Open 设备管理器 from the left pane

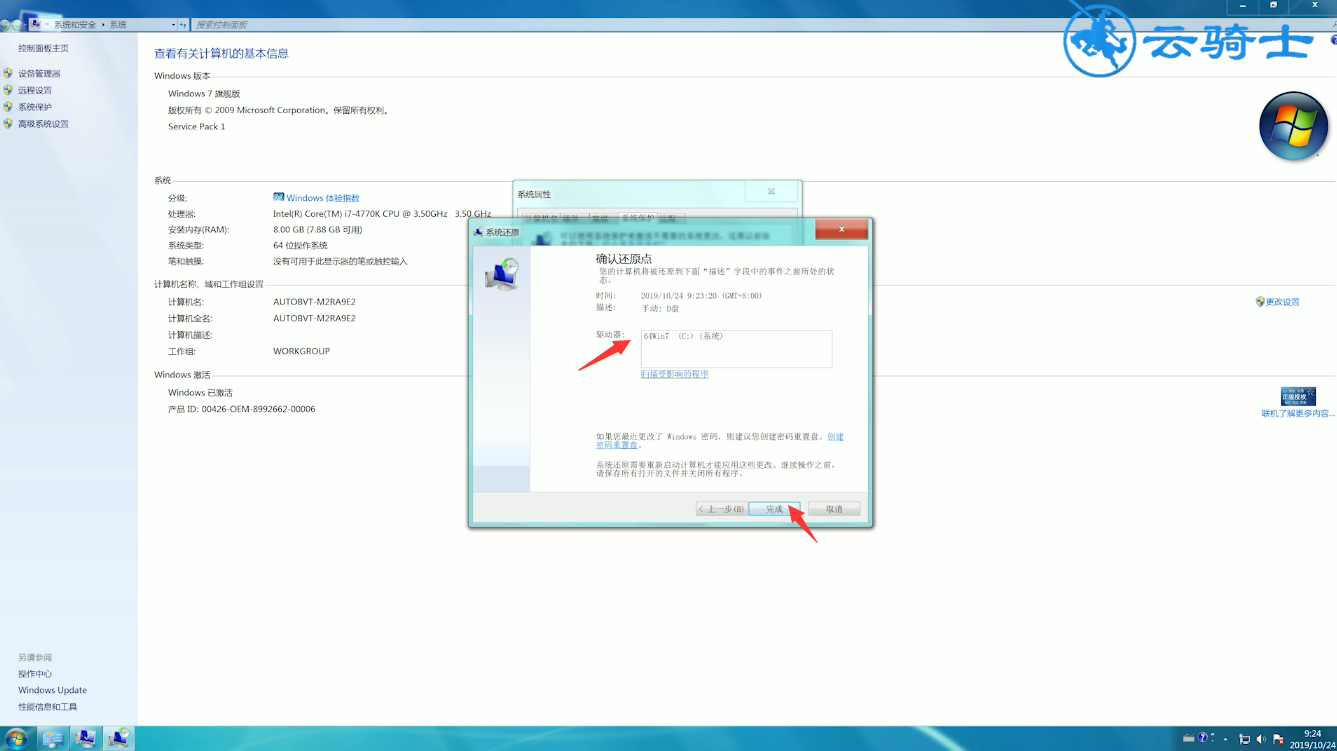pos(39,73)
